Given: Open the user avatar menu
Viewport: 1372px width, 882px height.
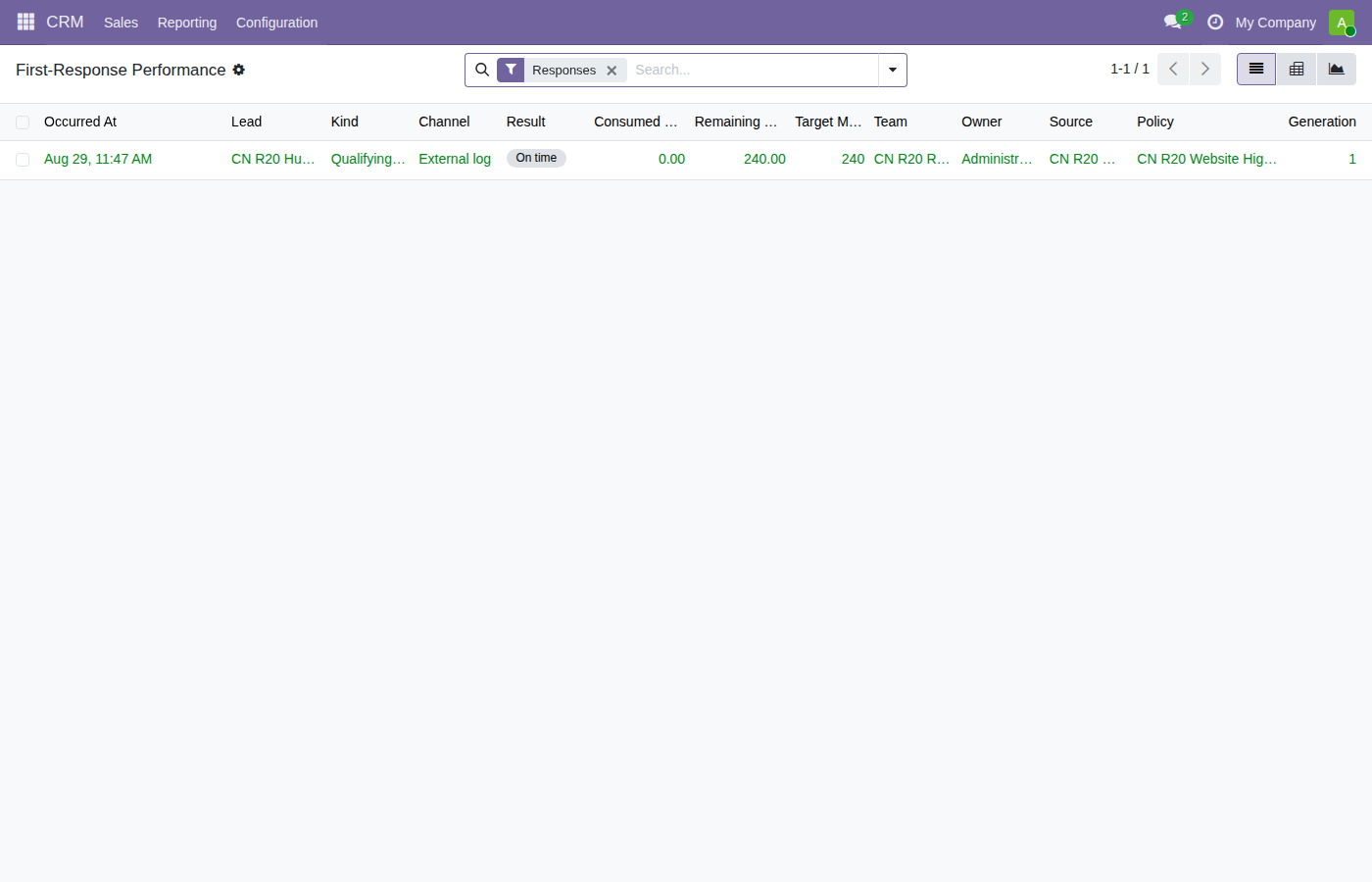Looking at the screenshot, I should coord(1342,22).
